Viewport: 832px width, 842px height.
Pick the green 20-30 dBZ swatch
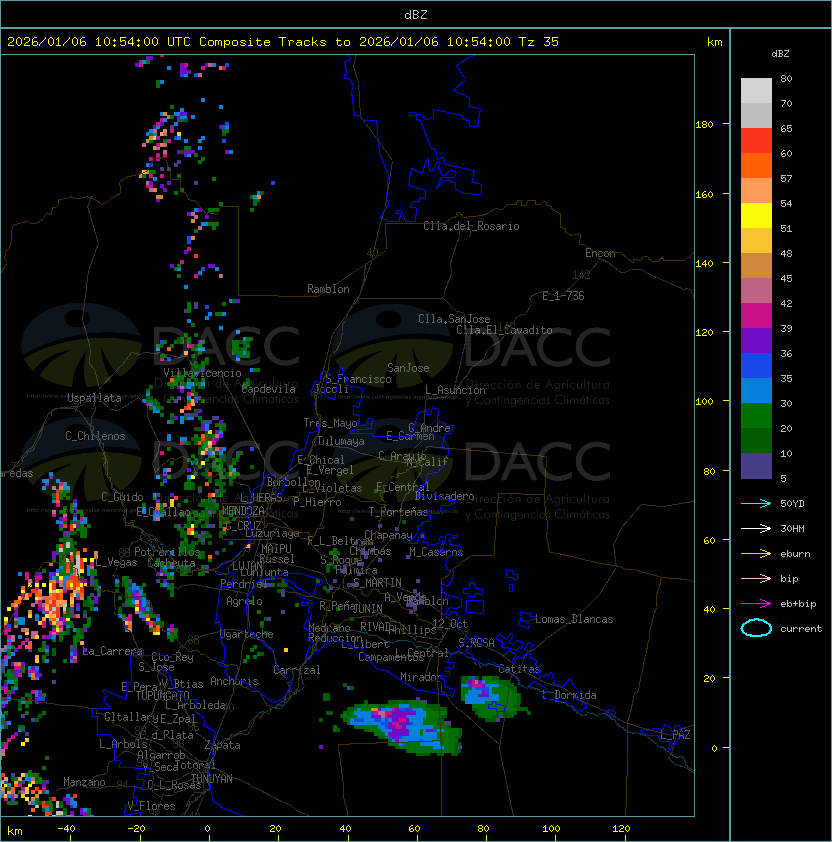756,416
